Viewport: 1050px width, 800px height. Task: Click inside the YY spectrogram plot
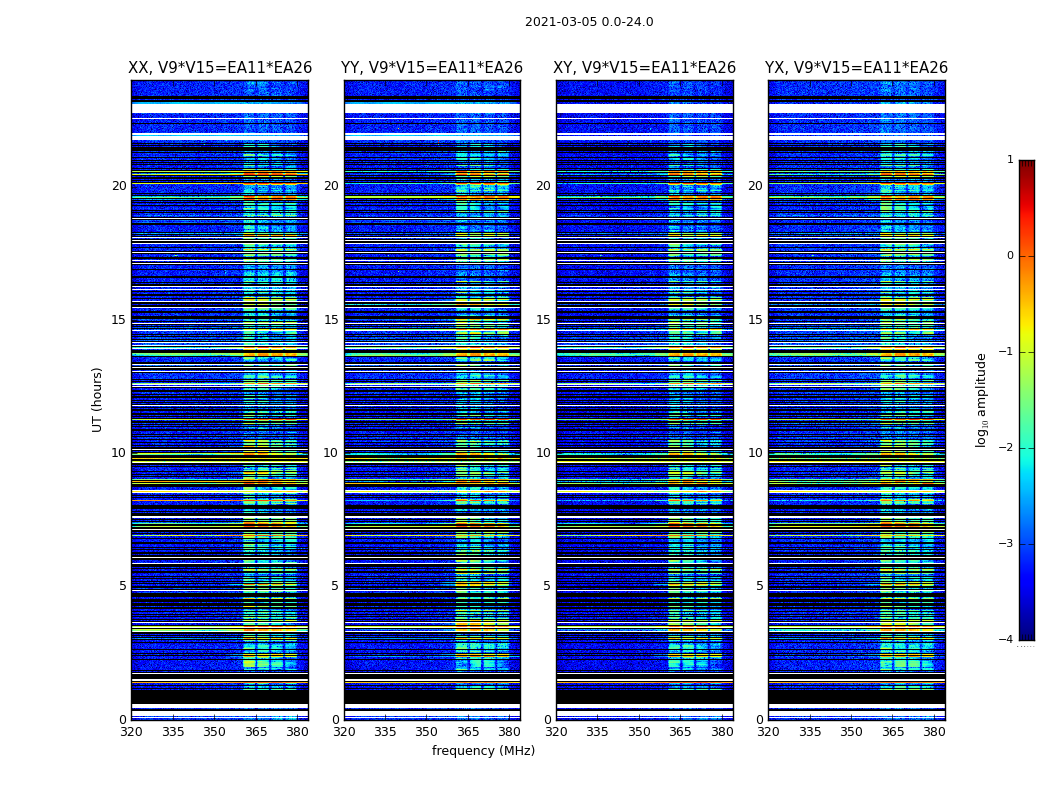tap(432, 400)
